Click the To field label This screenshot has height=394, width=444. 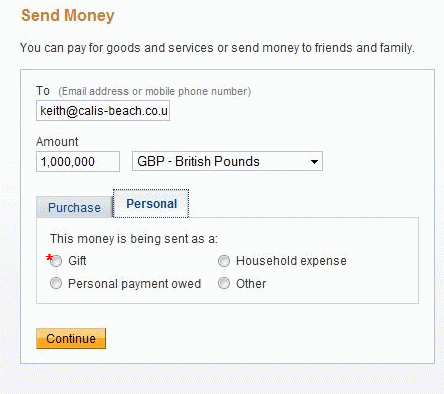(43, 91)
